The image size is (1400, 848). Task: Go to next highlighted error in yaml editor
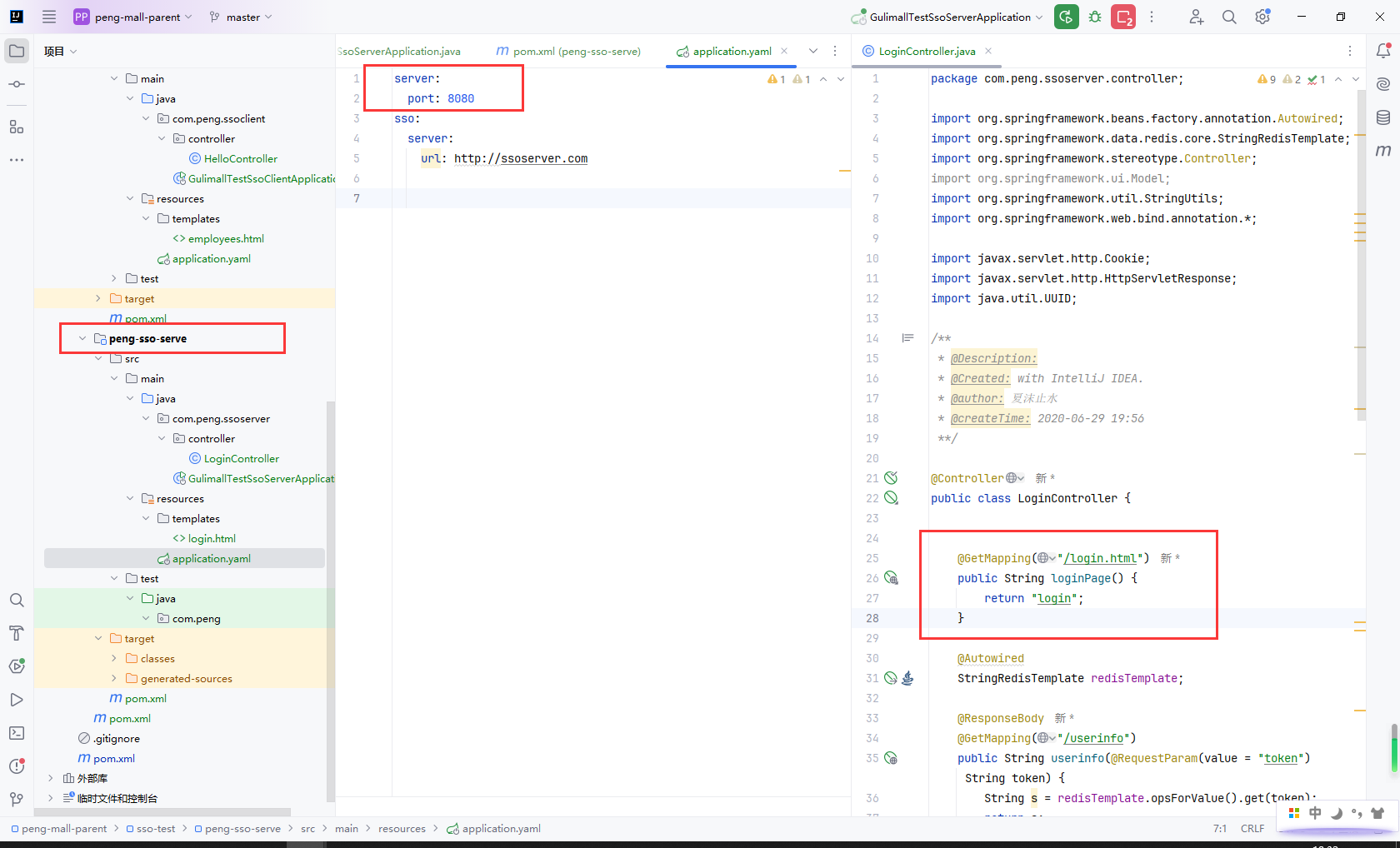[x=841, y=79]
